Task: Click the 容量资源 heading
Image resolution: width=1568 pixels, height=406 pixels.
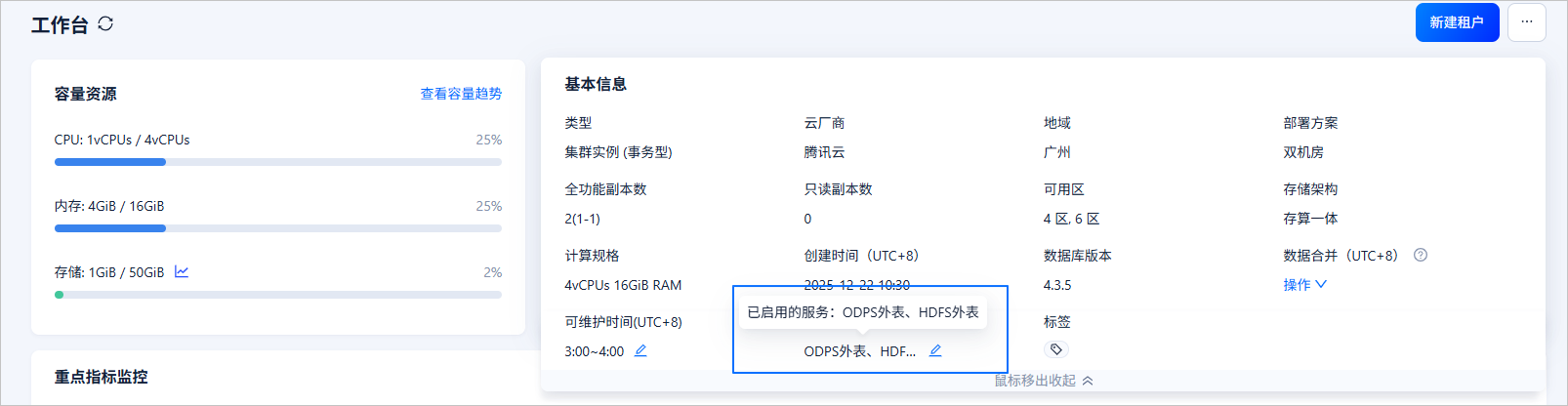Action: 86,94
